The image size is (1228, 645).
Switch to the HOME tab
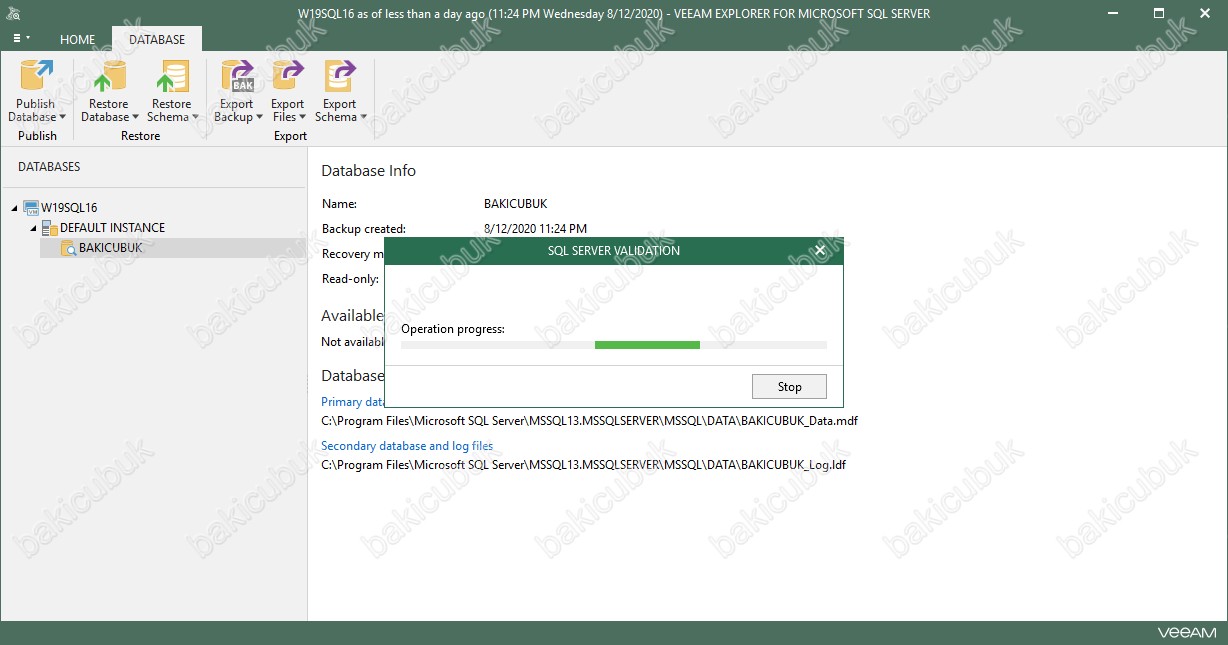click(x=78, y=39)
